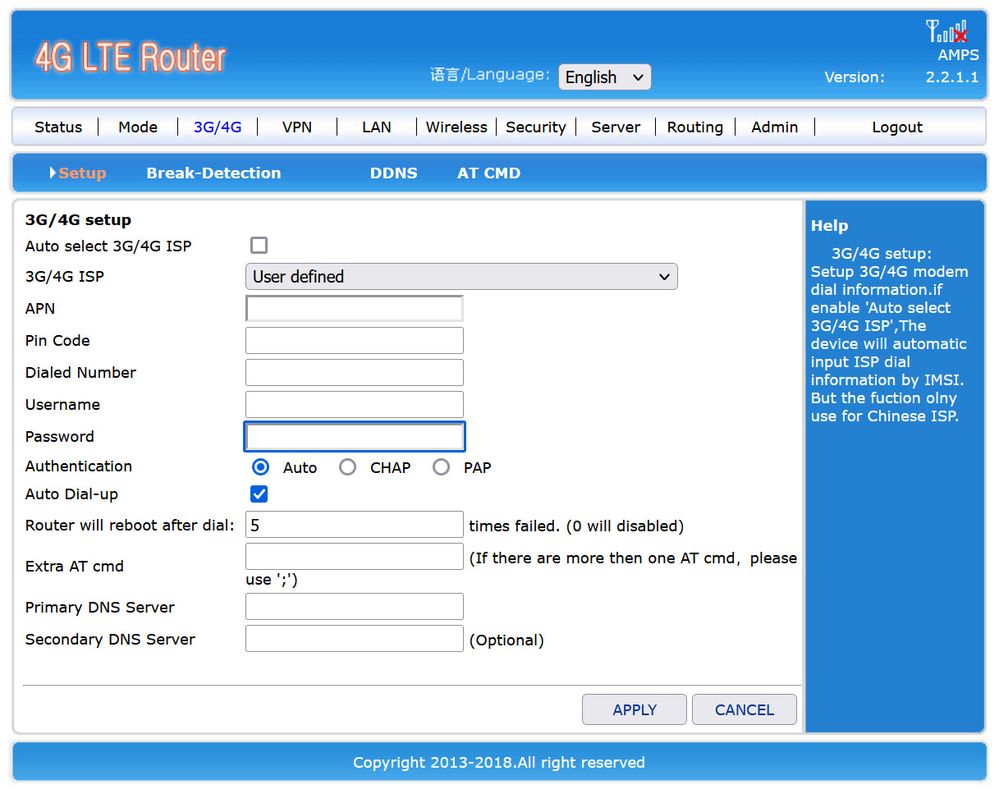Open the Security tab
The width and height of the screenshot is (999, 795).
pyautogui.click(x=536, y=127)
